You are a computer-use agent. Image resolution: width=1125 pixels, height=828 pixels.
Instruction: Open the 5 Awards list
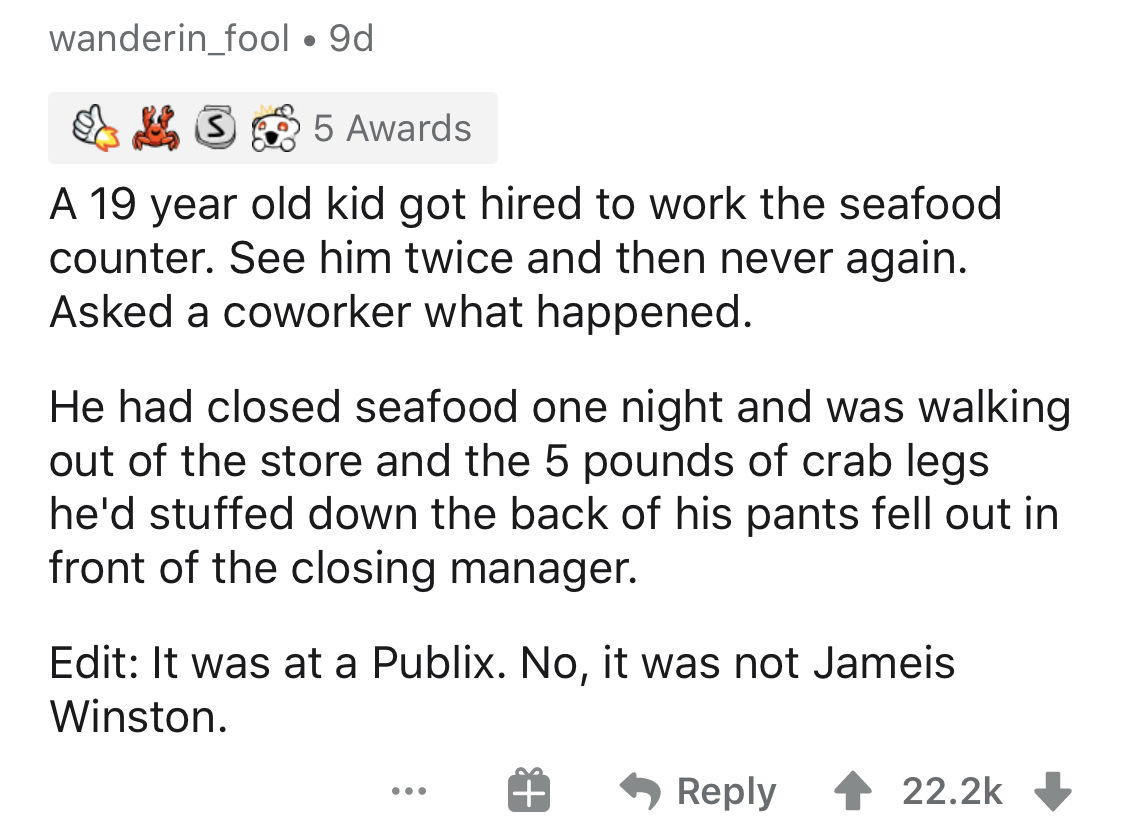coord(392,128)
